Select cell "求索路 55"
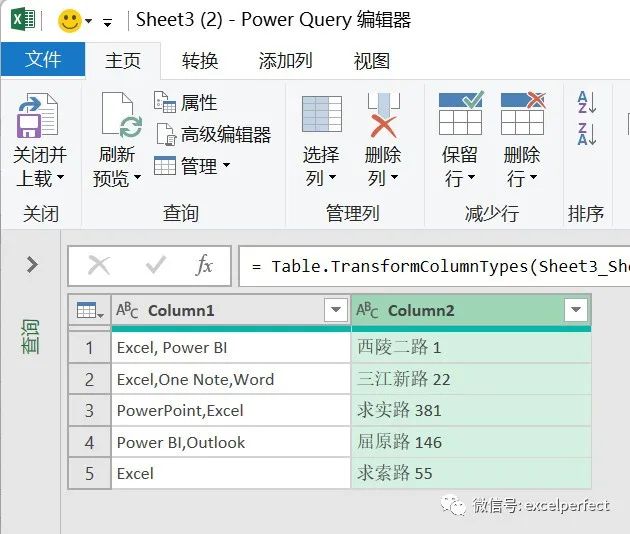 pyautogui.click(x=471, y=474)
